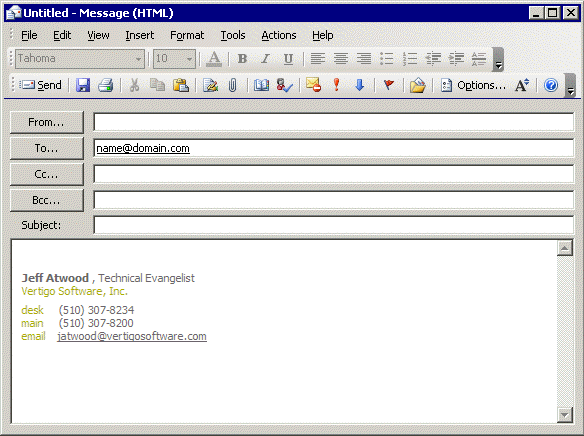Viewport: 584px width, 436px height.
Task: Click the red follow-up flag icon
Action: [x=388, y=85]
